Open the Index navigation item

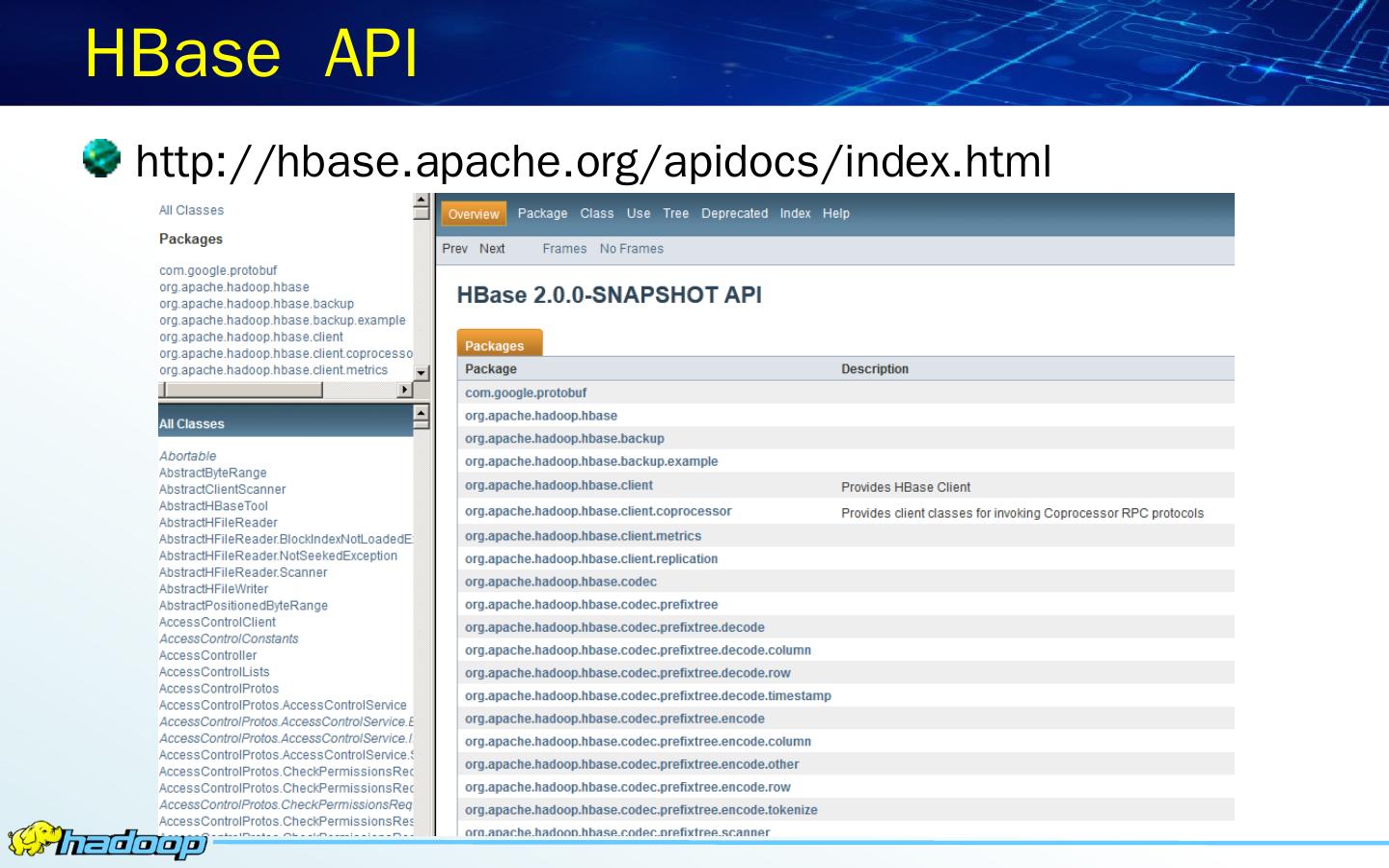[x=795, y=213]
